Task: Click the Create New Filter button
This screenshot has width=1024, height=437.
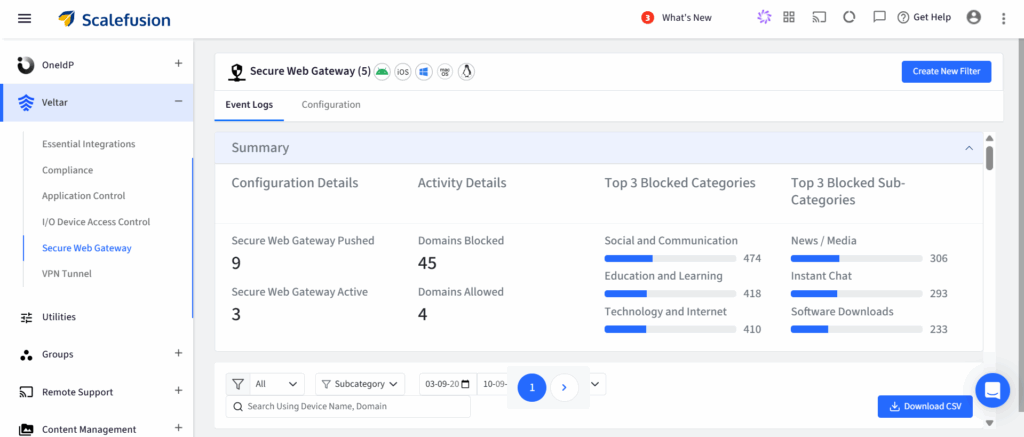Action: pyautogui.click(x=945, y=71)
